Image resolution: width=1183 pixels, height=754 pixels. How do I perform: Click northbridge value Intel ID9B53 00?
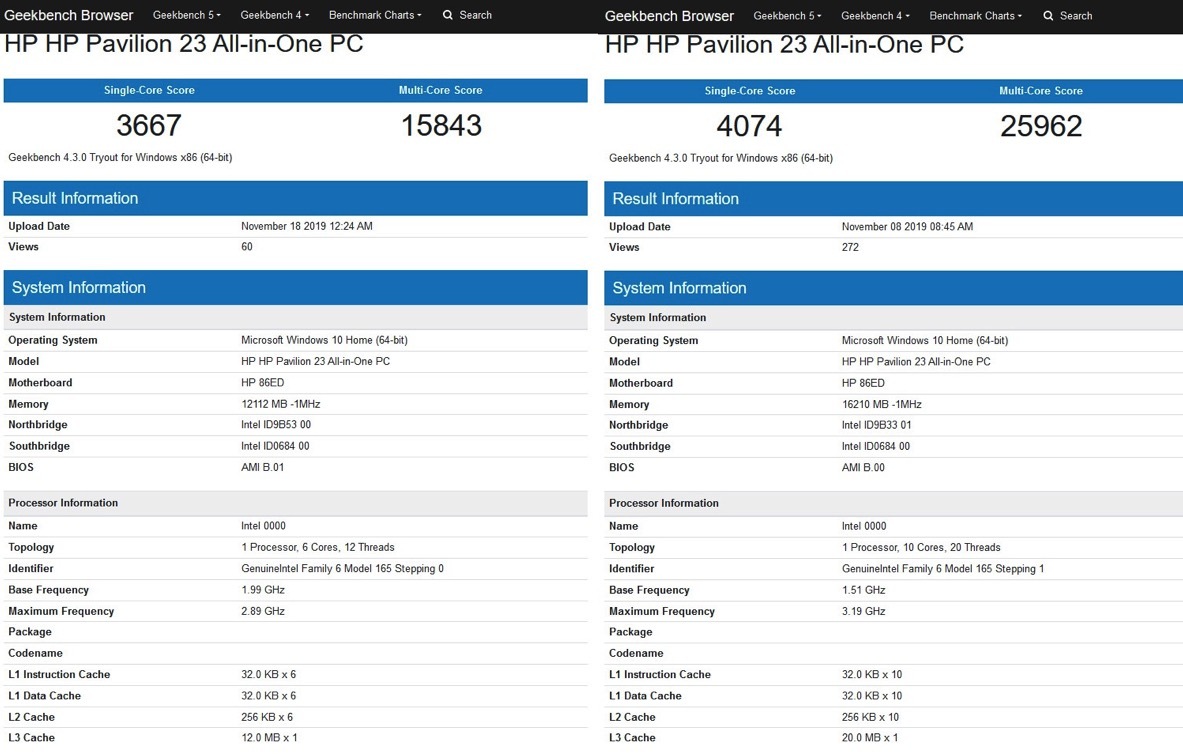[275, 425]
